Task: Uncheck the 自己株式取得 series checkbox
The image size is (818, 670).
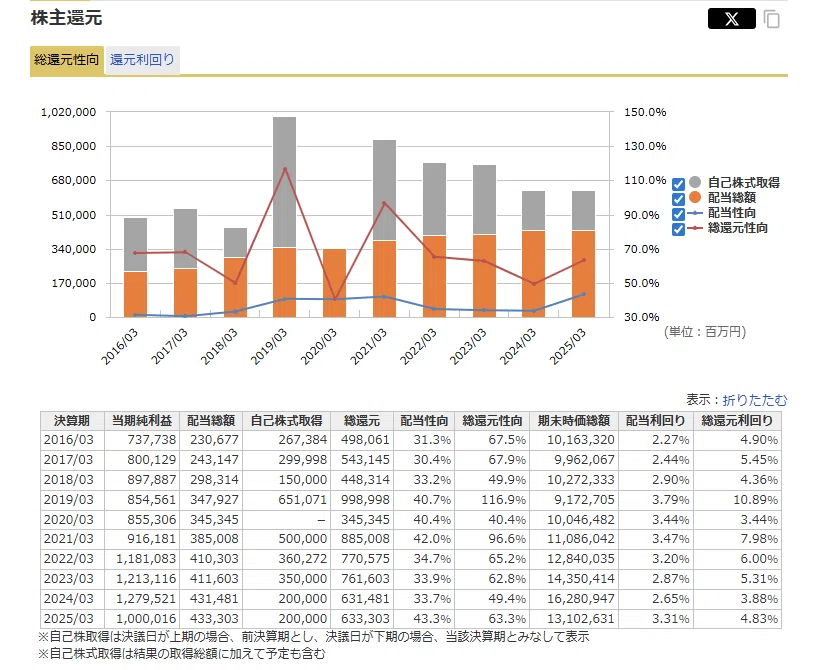Action: coord(678,184)
